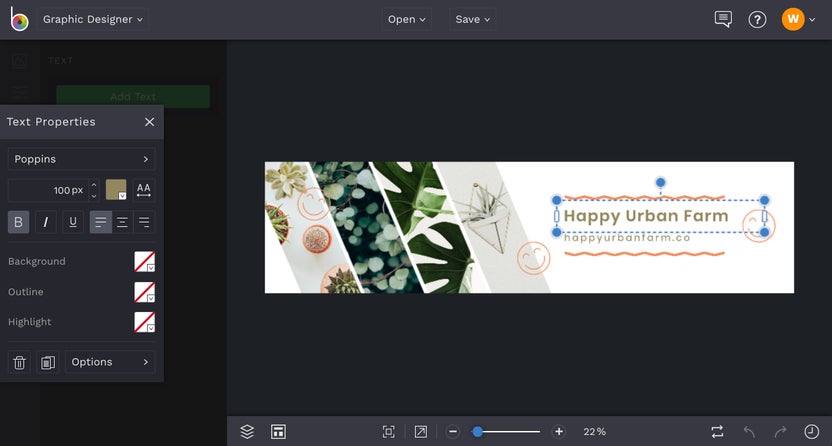Toggle italic formatting

(46, 222)
